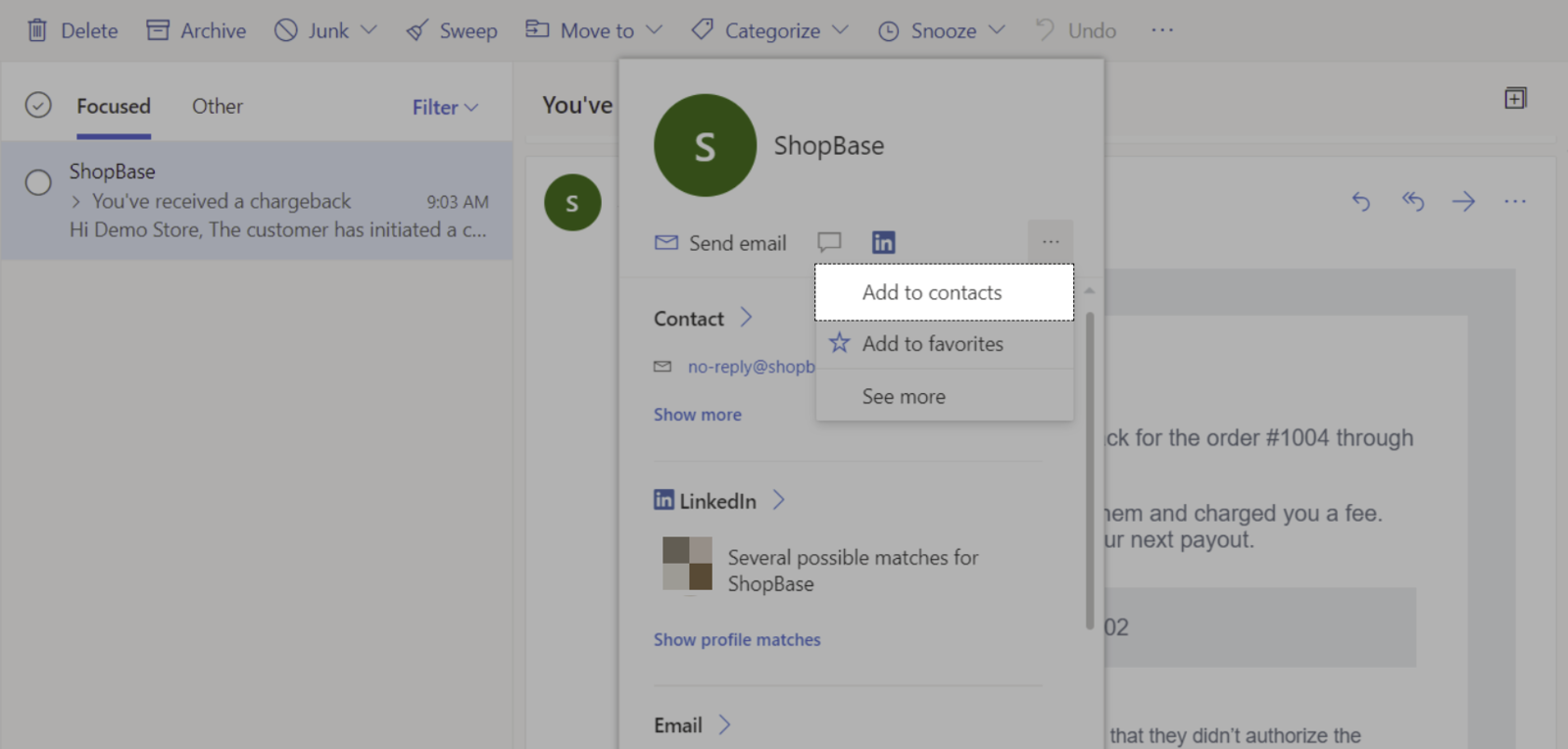The height and width of the screenshot is (749, 1568).
Task: Open more toolbar commands ellipsis
Action: click(1162, 30)
